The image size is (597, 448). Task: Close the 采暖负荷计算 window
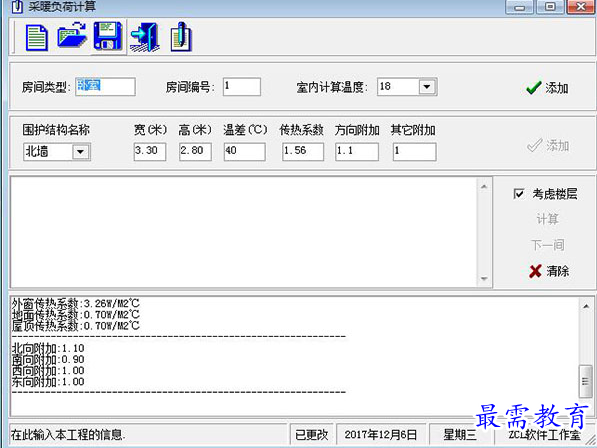tap(581, 7)
